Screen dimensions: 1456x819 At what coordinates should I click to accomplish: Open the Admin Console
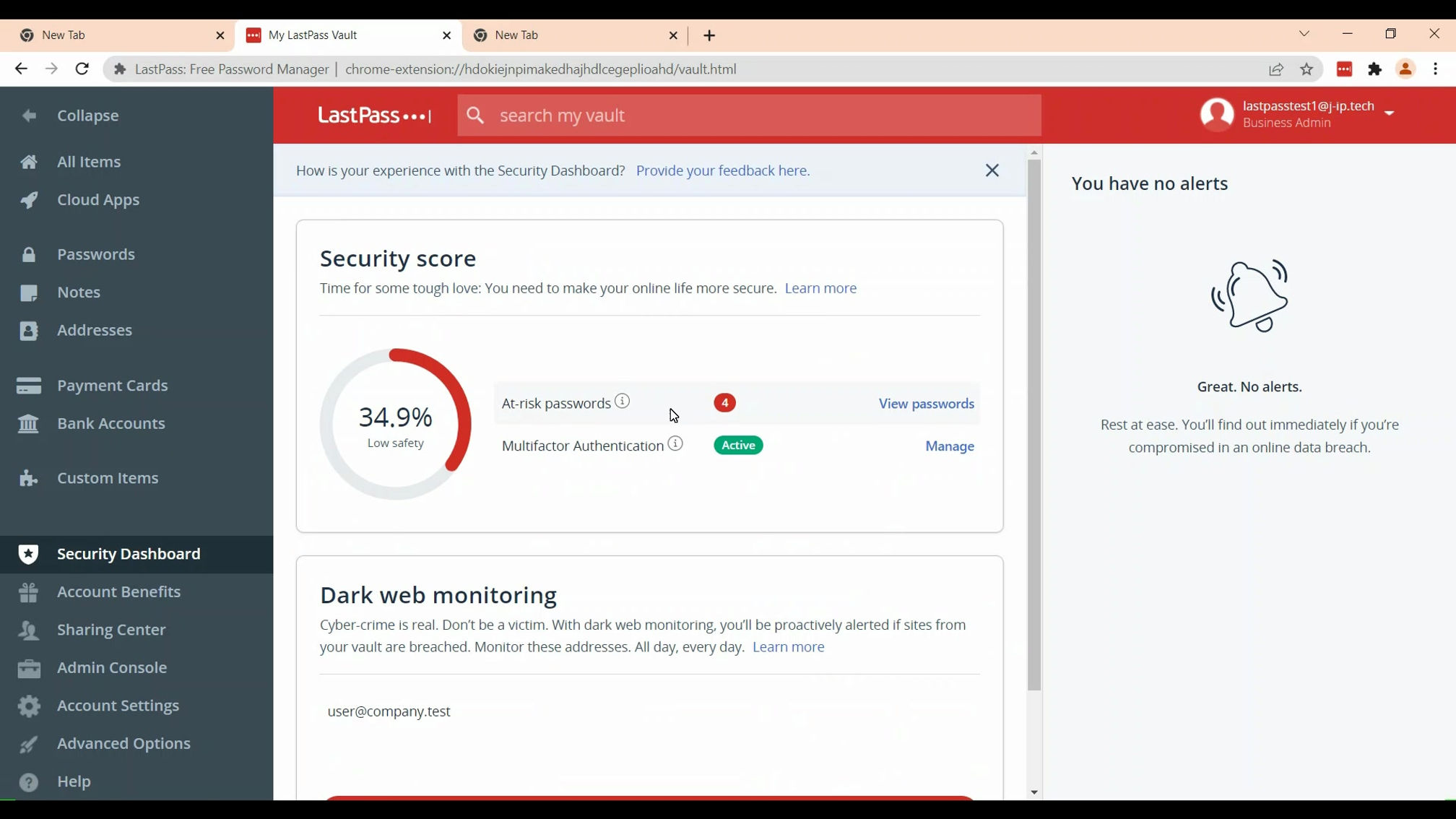coord(112,667)
